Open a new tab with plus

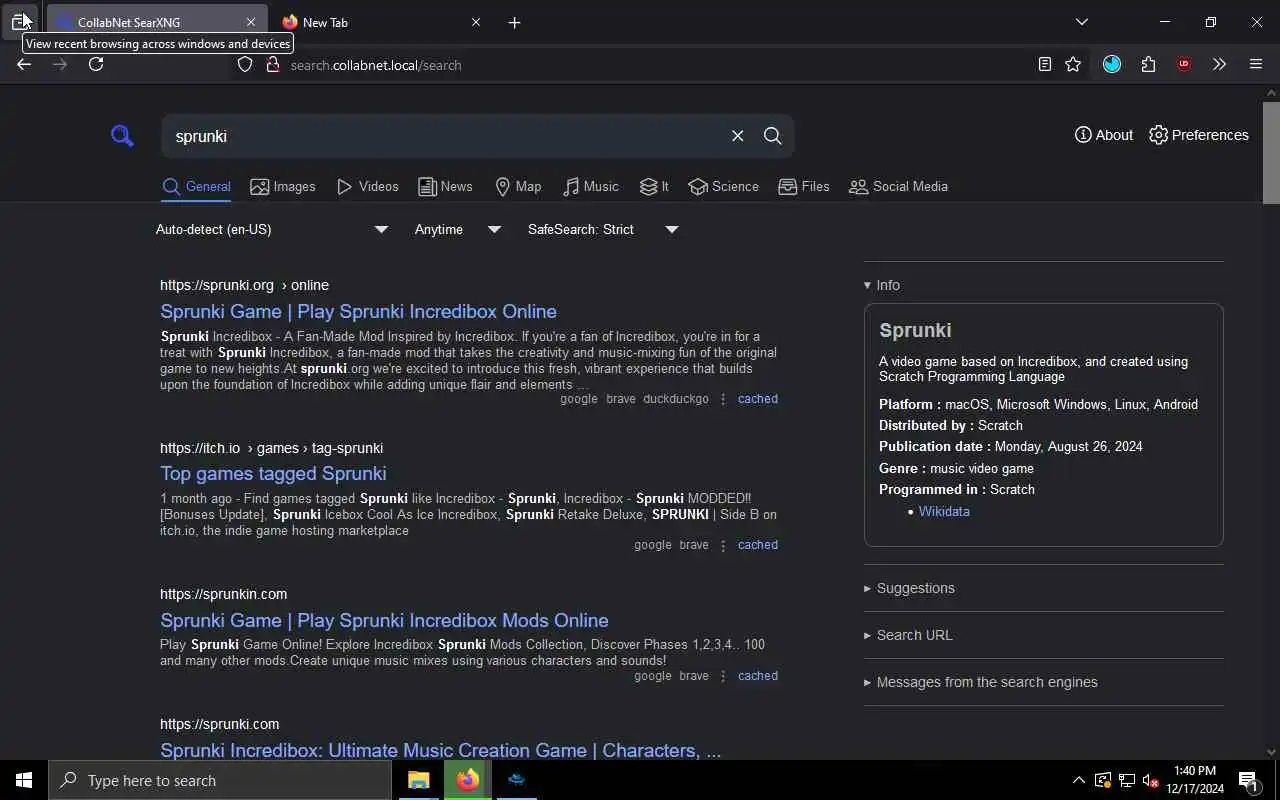(x=514, y=22)
